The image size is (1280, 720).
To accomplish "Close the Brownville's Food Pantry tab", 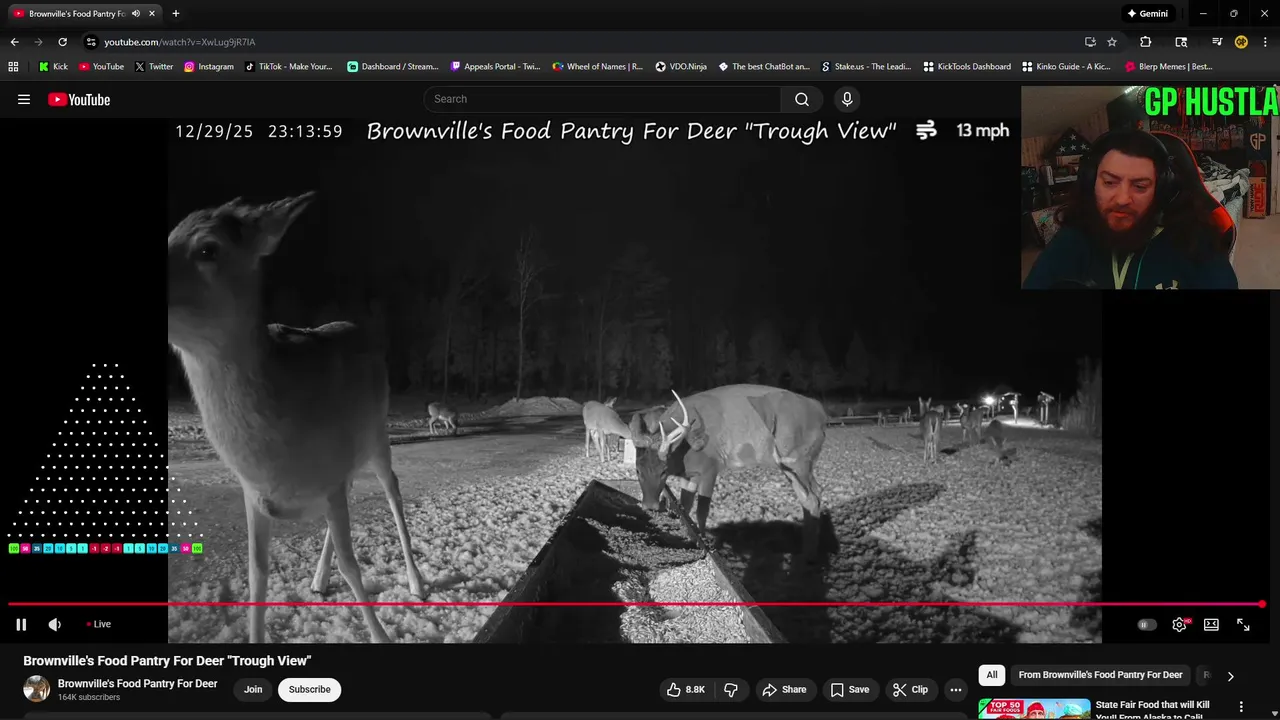I will coord(152,14).
